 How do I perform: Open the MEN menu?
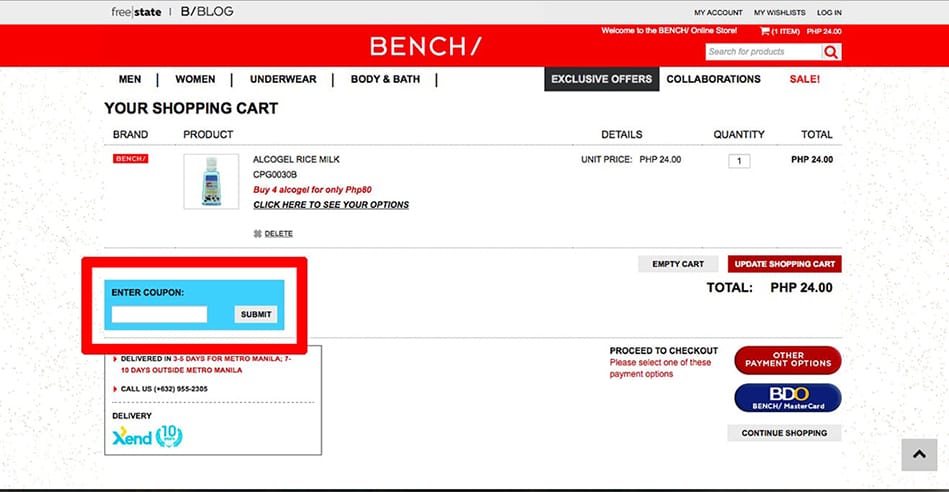click(x=130, y=79)
